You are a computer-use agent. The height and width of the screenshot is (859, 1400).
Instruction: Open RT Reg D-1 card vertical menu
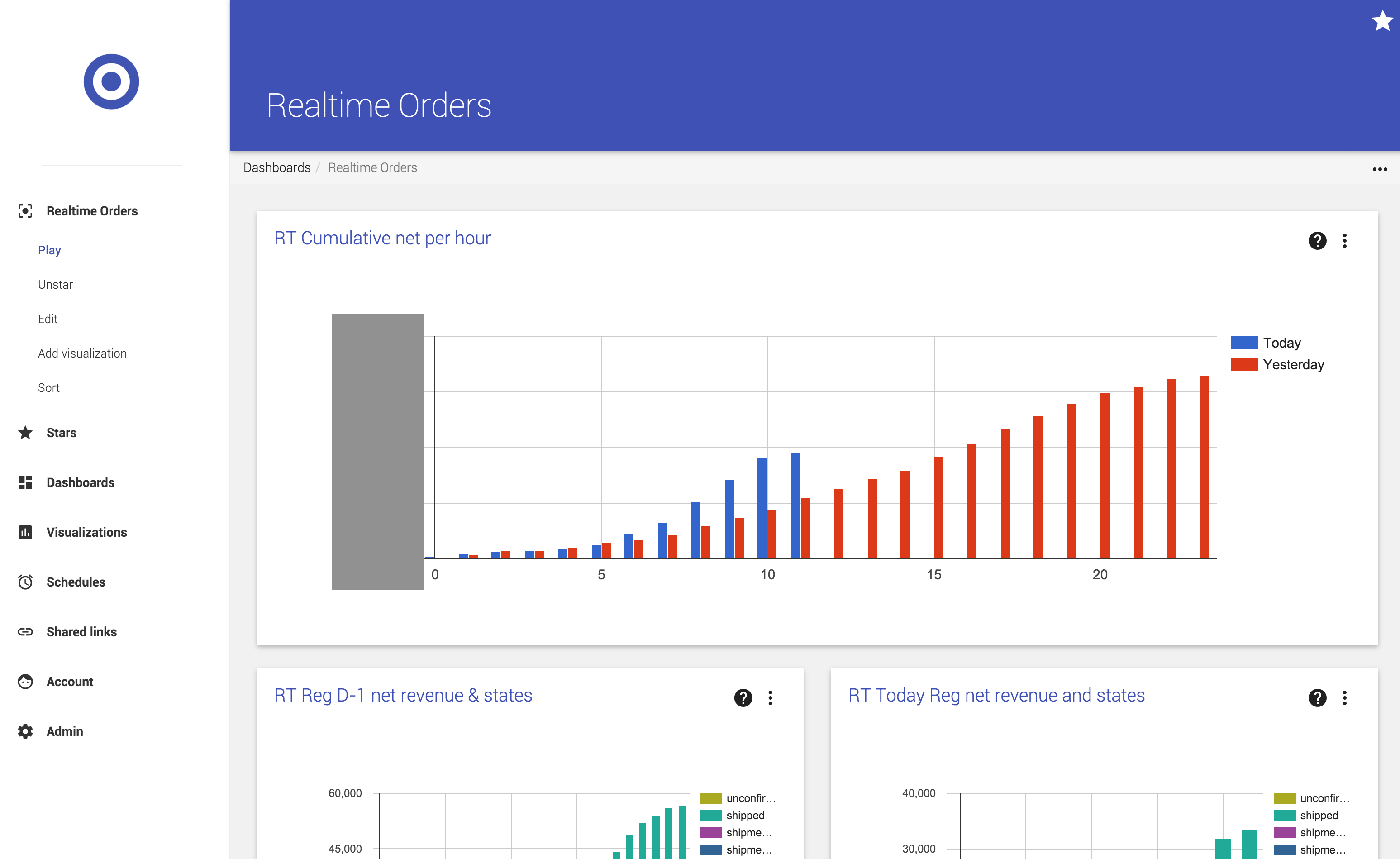pos(771,697)
